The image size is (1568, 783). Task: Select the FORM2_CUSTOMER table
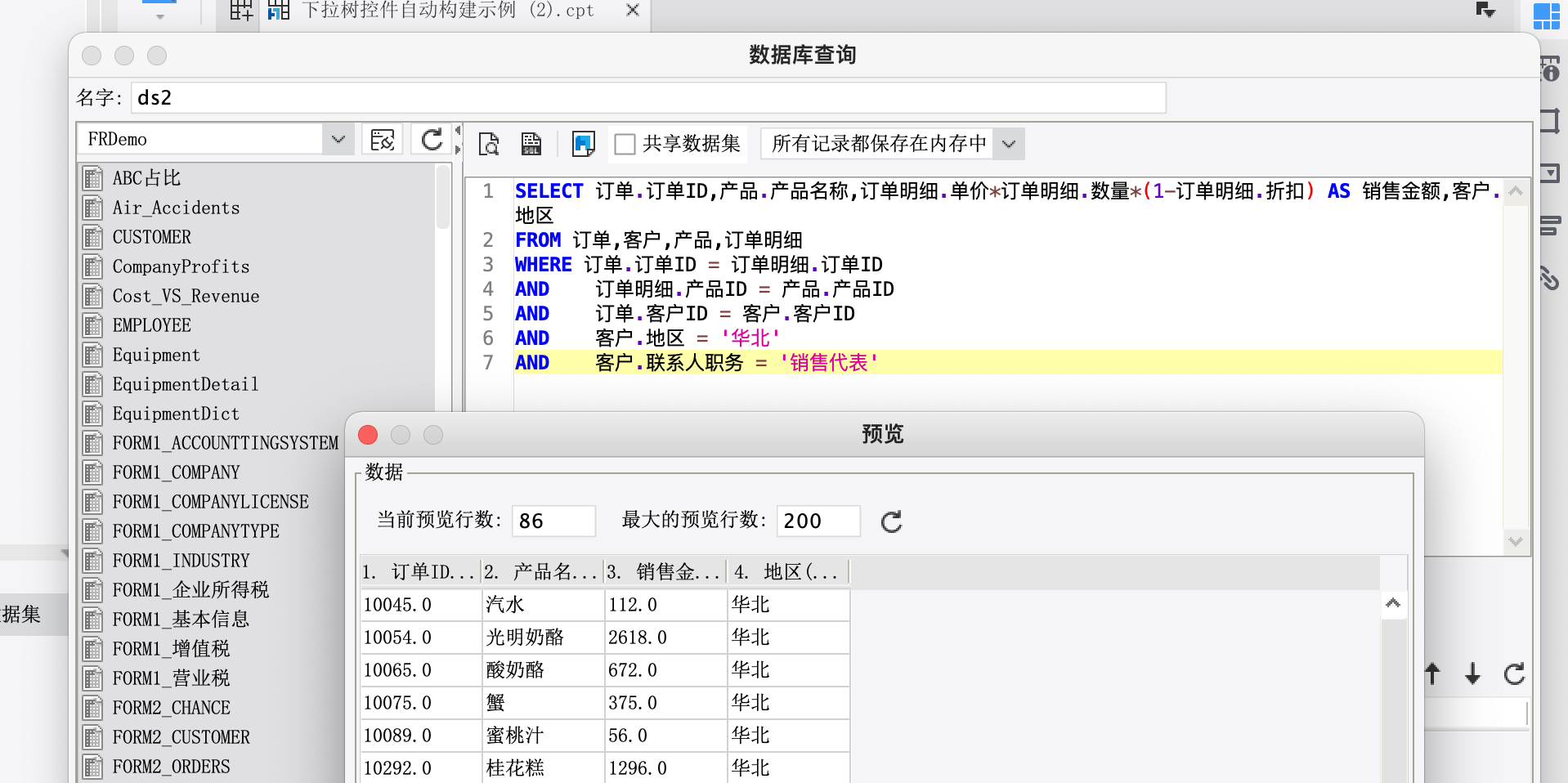(x=213, y=737)
